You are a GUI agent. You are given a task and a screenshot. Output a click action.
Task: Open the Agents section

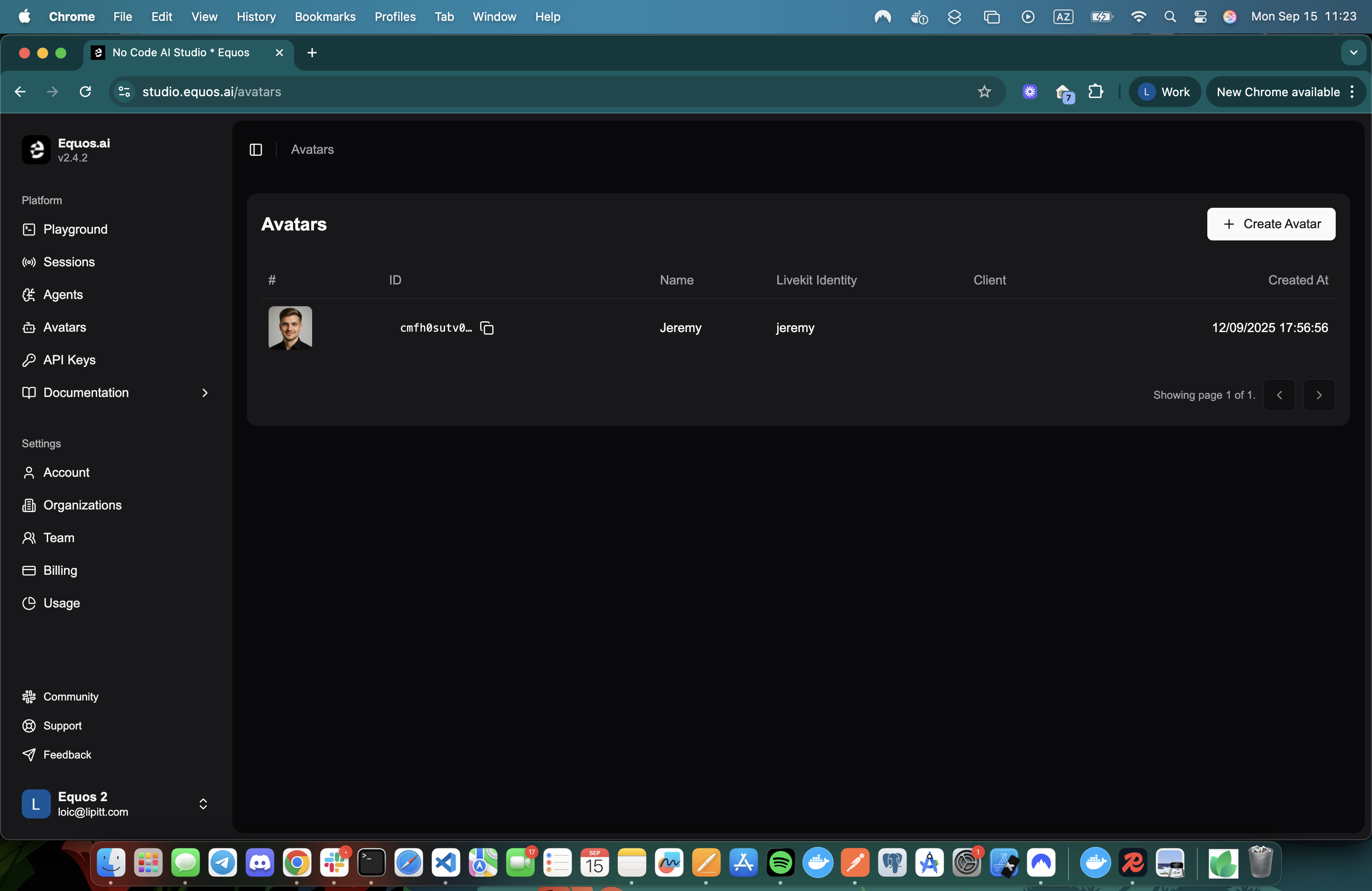tap(63, 295)
